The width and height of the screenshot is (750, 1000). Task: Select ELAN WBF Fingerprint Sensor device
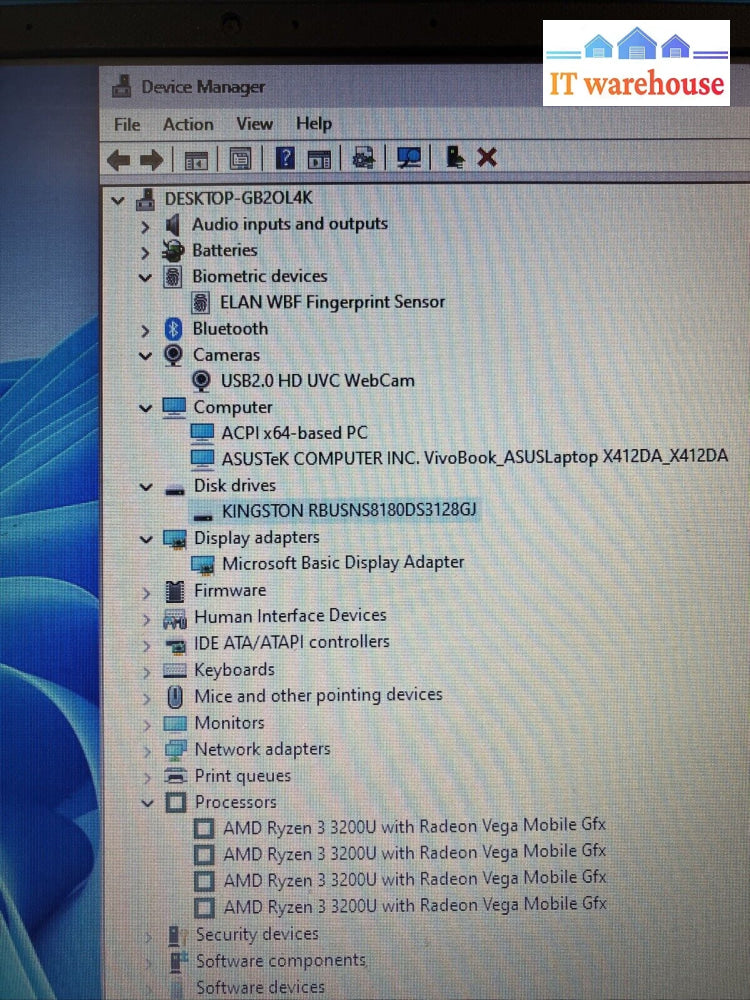click(x=332, y=301)
